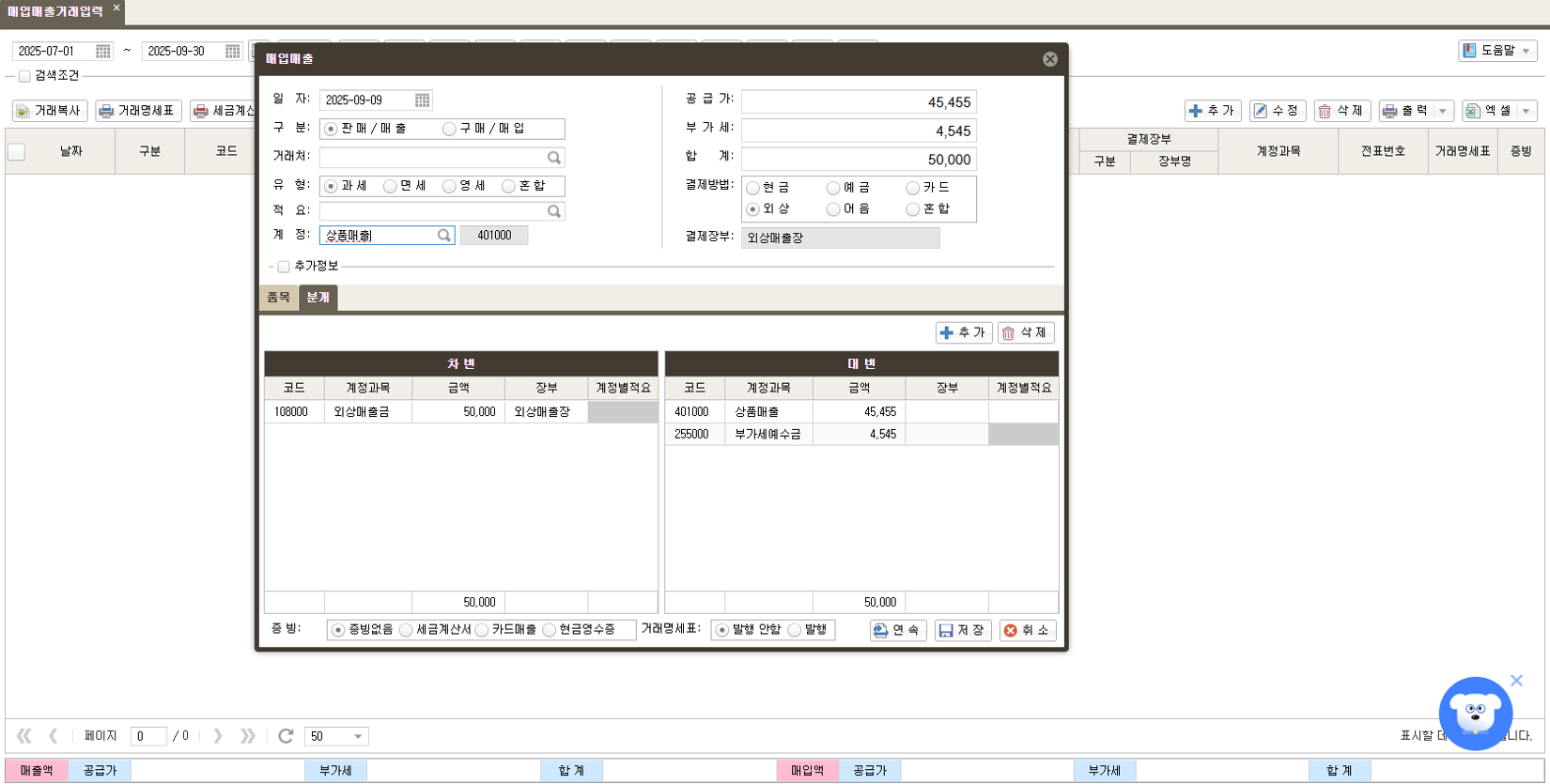Click 삭제 button in main toolbar
The width and height of the screenshot is (1550, 784).
[x=1342, y=111]
